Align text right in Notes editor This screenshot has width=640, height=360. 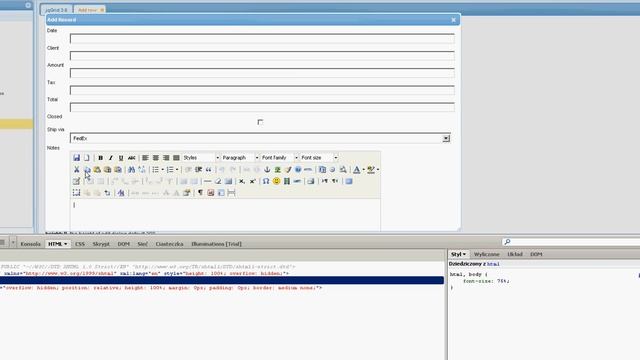[x=166, y=158]
